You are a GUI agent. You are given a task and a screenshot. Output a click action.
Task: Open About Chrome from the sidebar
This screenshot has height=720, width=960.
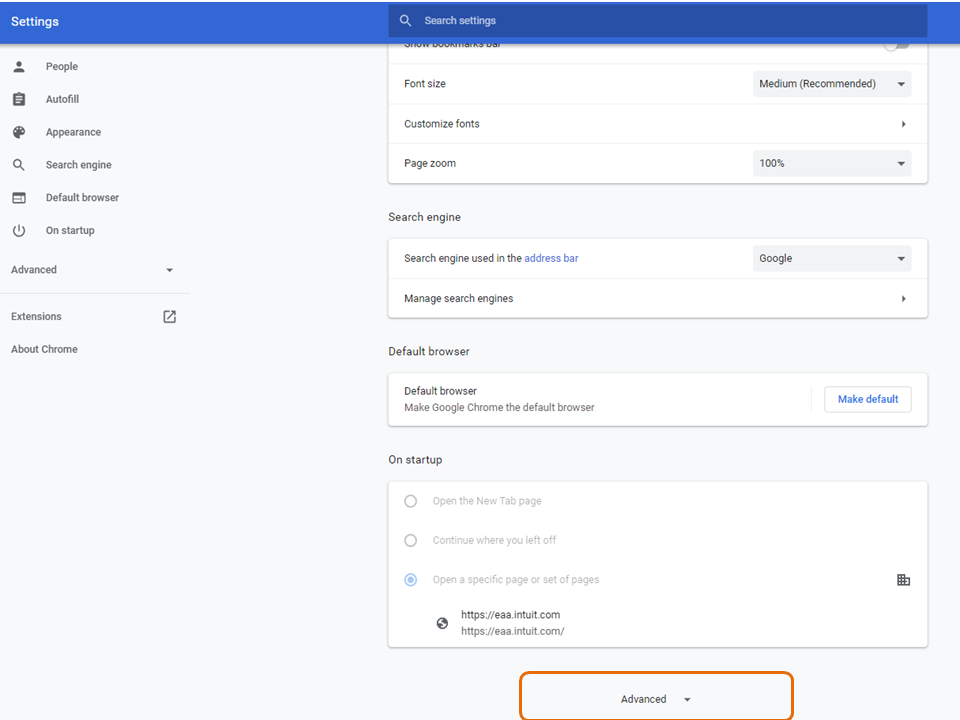44,349
